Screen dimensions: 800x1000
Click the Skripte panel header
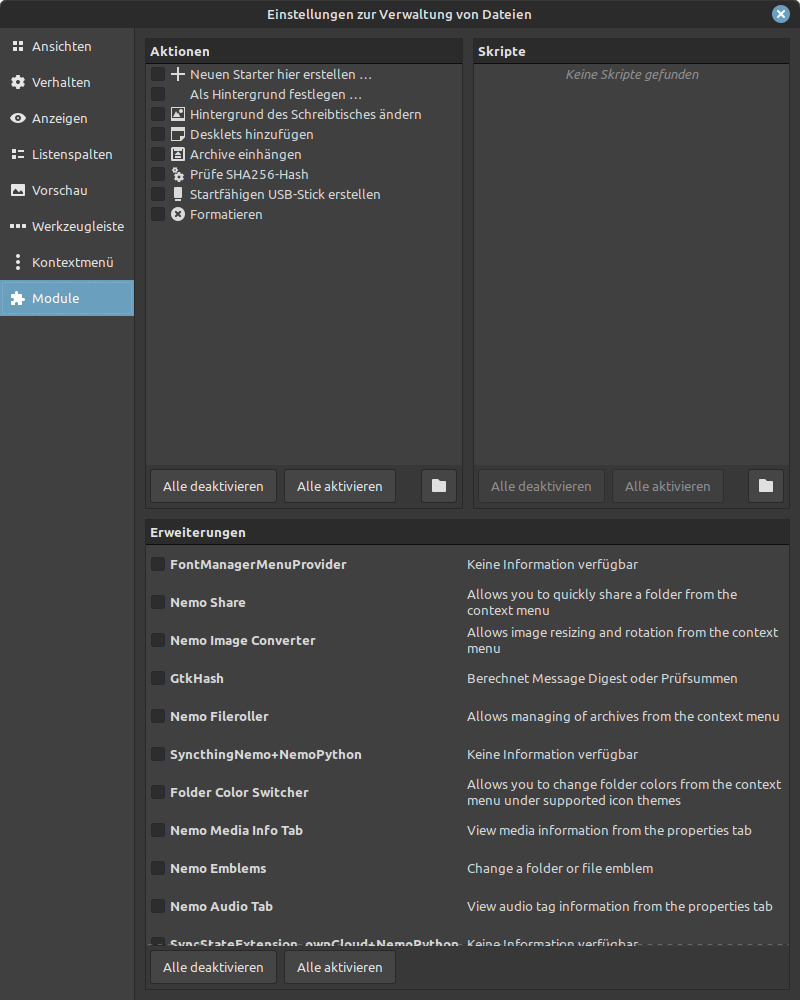click(632, 51)
